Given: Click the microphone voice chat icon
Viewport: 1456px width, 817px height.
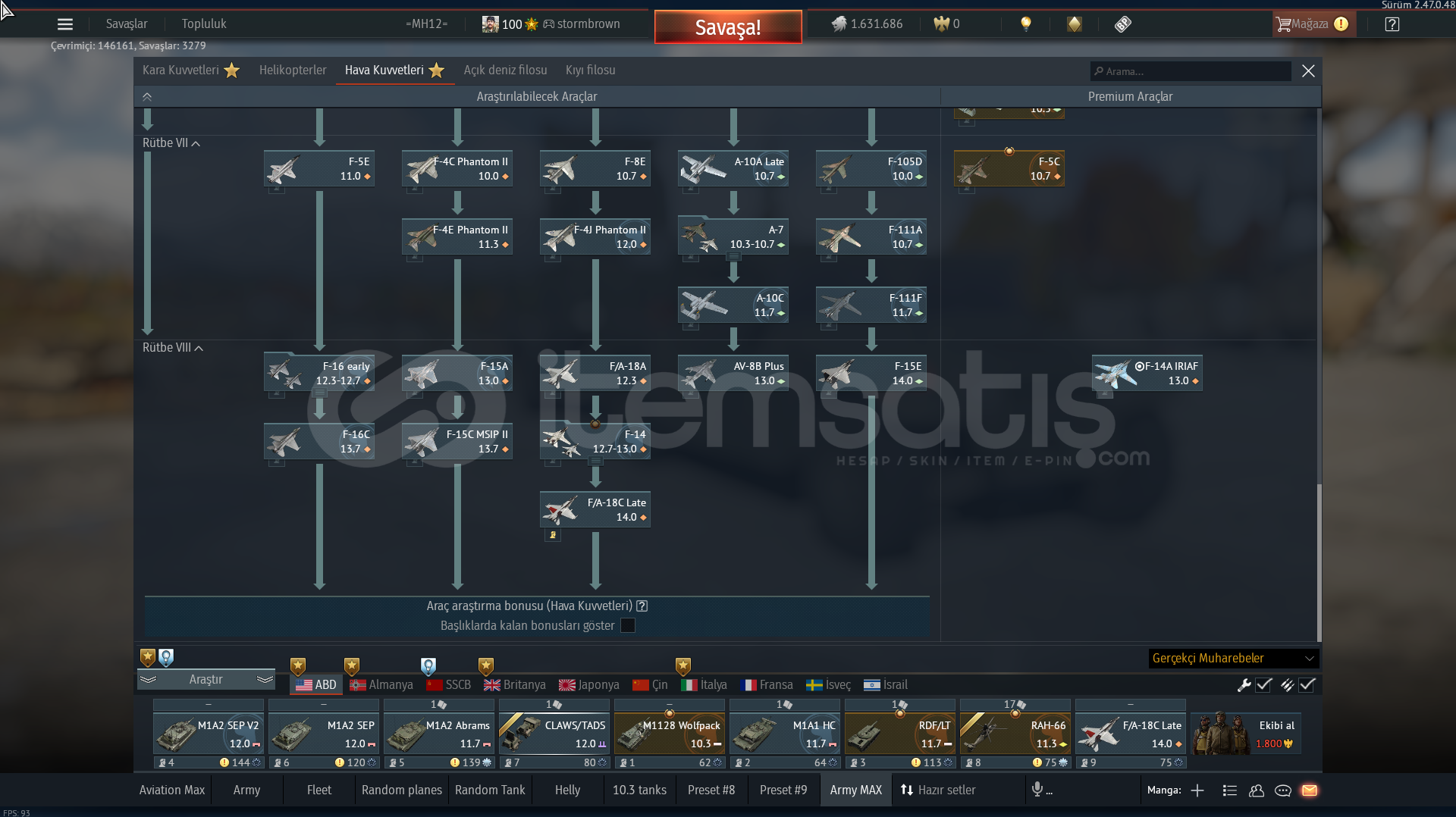Looking at the screenshot, I should coord(1037,790).
